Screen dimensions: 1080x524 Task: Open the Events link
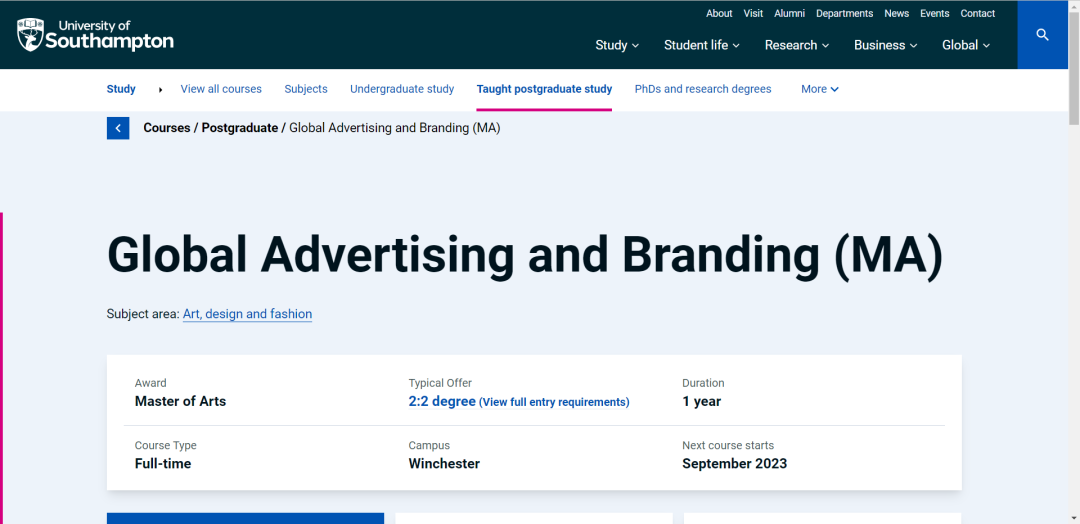click(935, 13)
